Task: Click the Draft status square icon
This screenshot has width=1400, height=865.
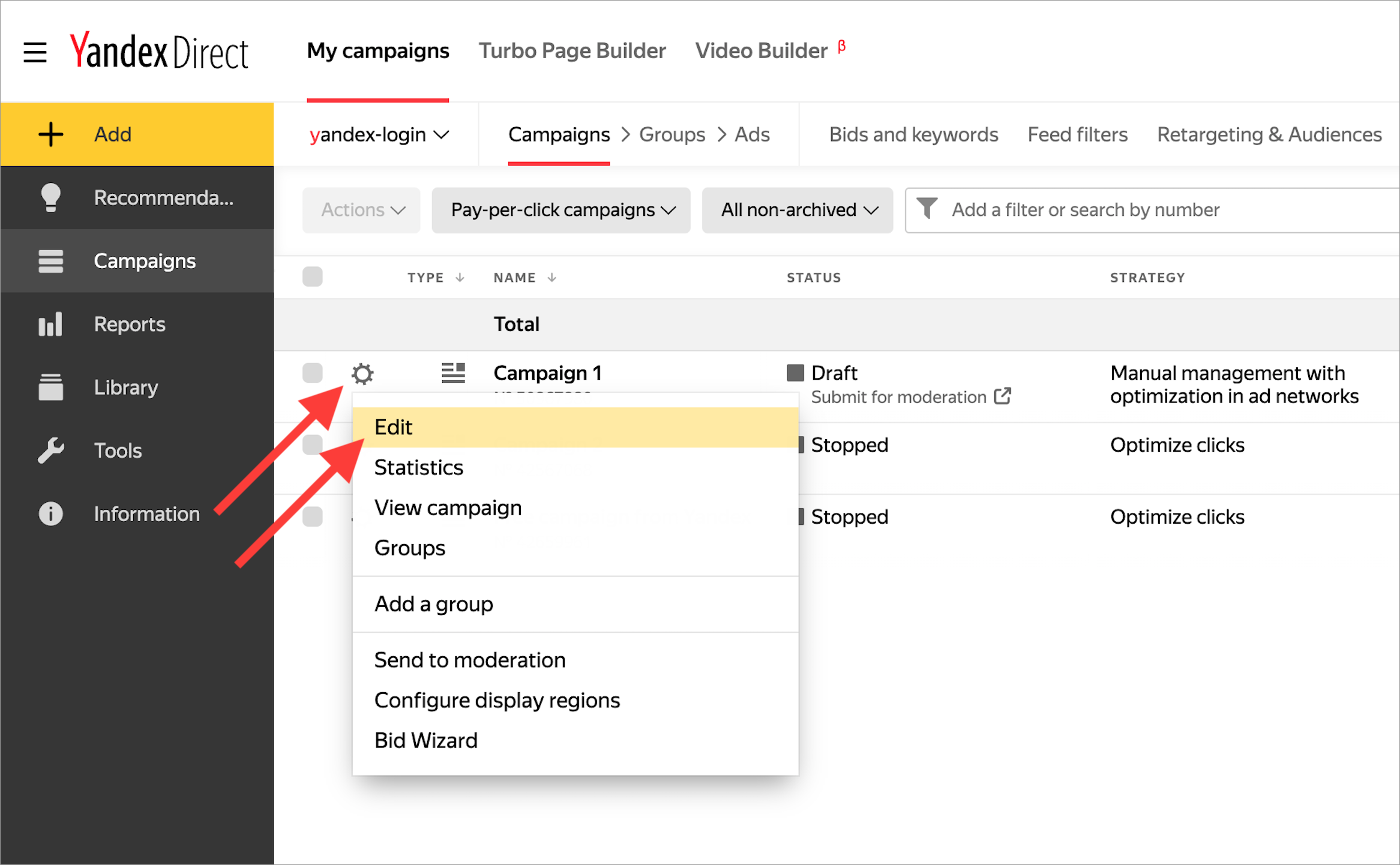Action: point(795,373)
